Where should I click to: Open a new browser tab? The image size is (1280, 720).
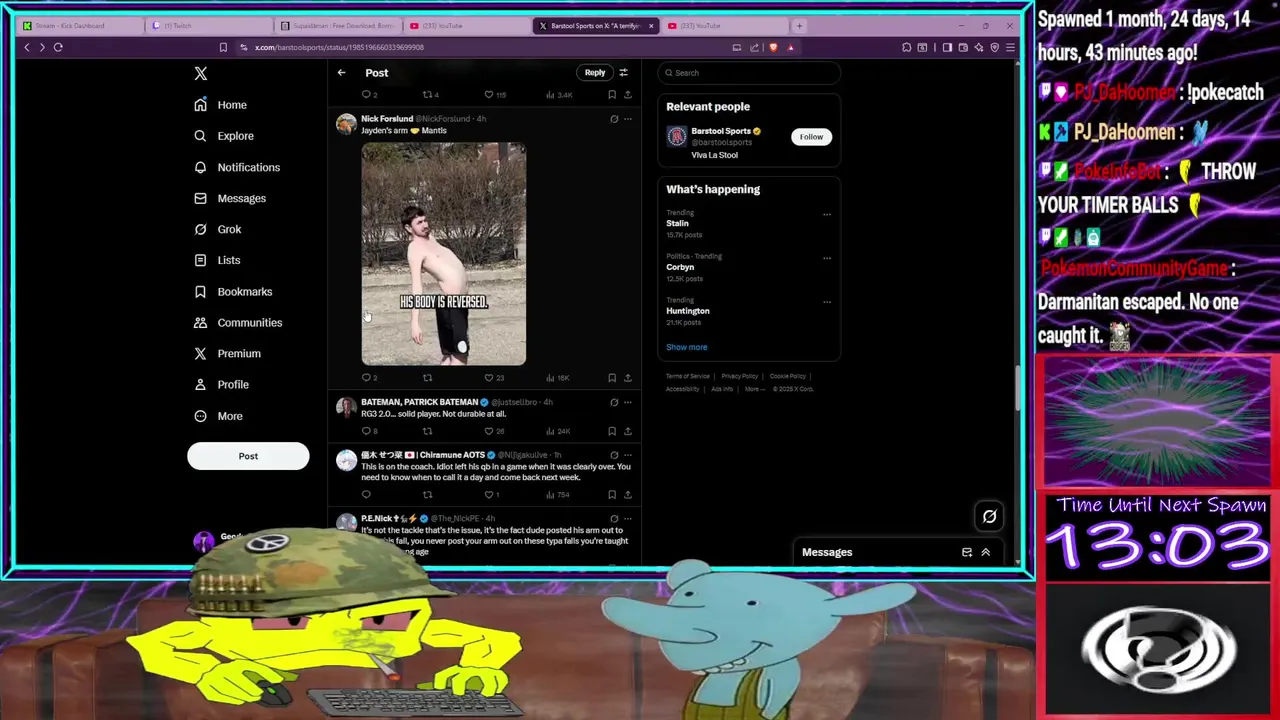[799, 26]
